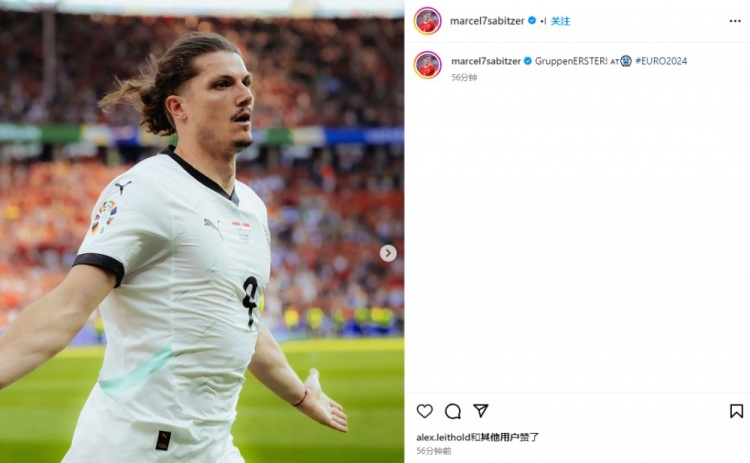Screen dimensions: 750x463
Task: Click the post time at the bottom
Action: [x=433, y=451]
